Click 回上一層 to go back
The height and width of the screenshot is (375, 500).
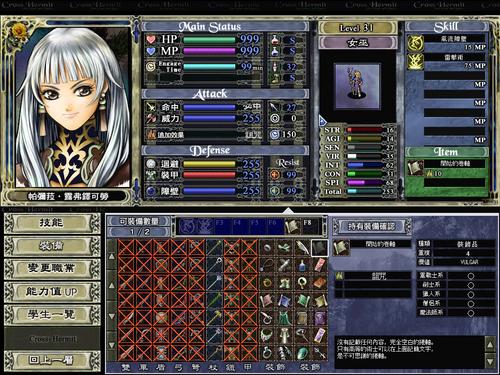[52, 360]
